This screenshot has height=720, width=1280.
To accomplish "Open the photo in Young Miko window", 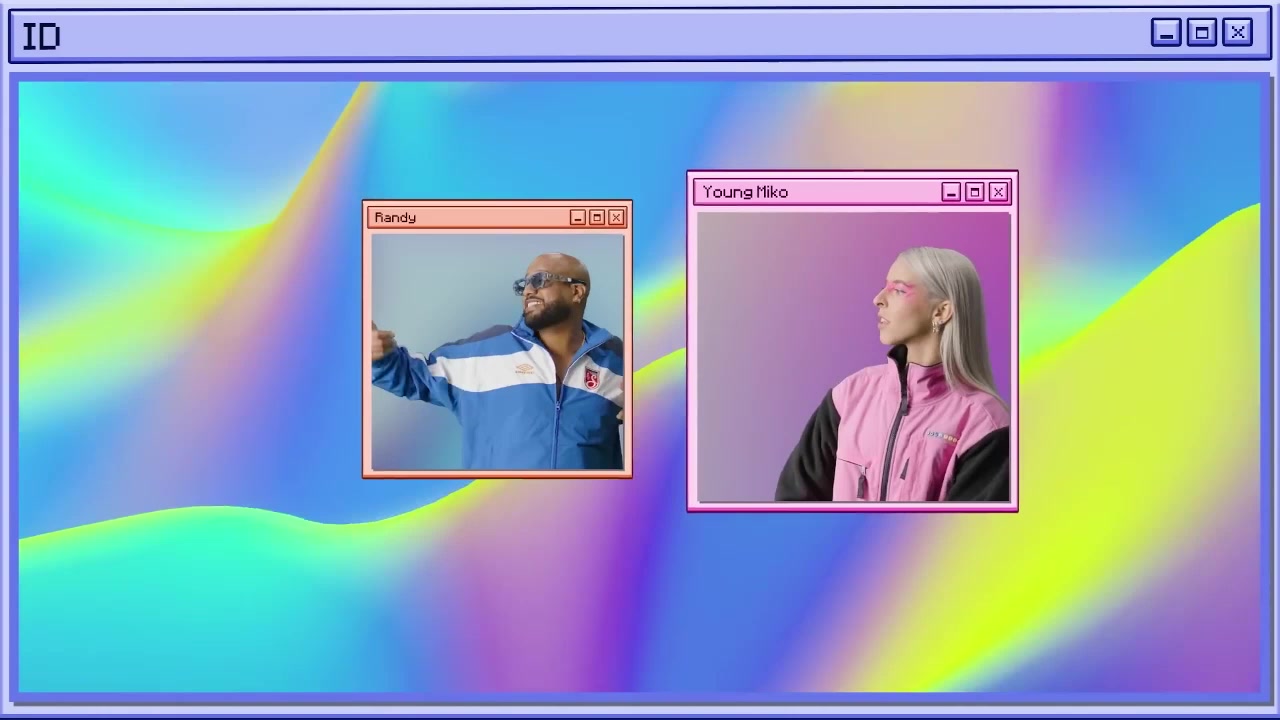I will (853, 357).
